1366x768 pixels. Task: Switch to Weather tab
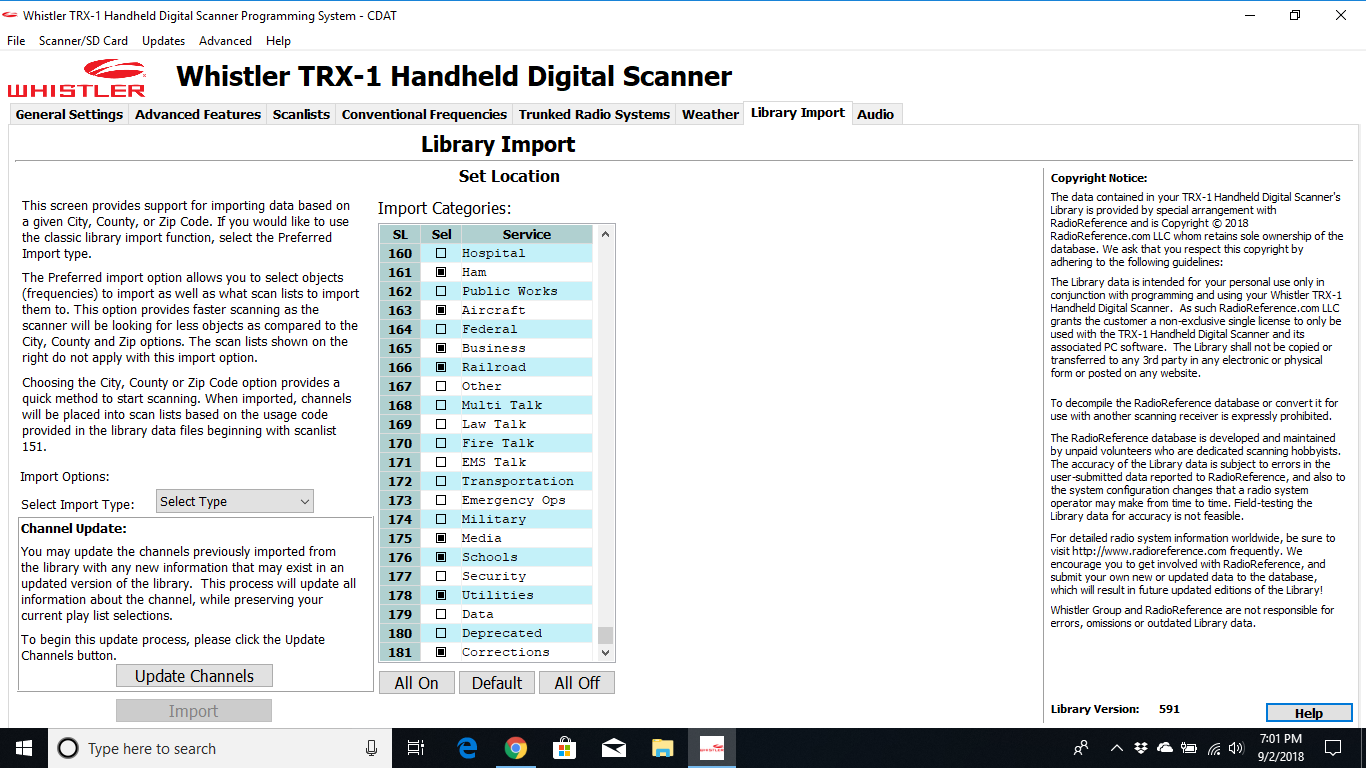click(710, 114)
